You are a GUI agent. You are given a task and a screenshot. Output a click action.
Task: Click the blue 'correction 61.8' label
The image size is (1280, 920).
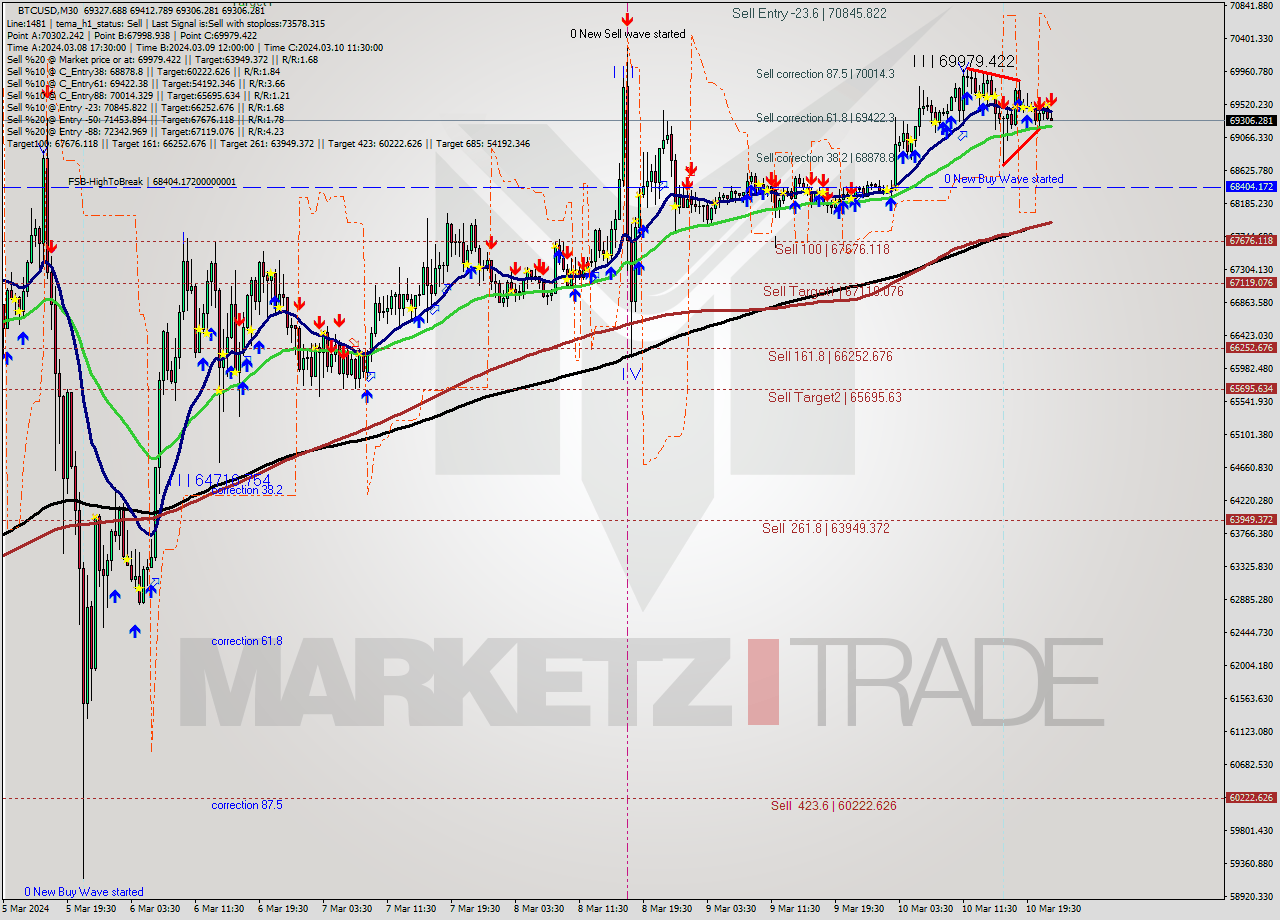(247, 641)
